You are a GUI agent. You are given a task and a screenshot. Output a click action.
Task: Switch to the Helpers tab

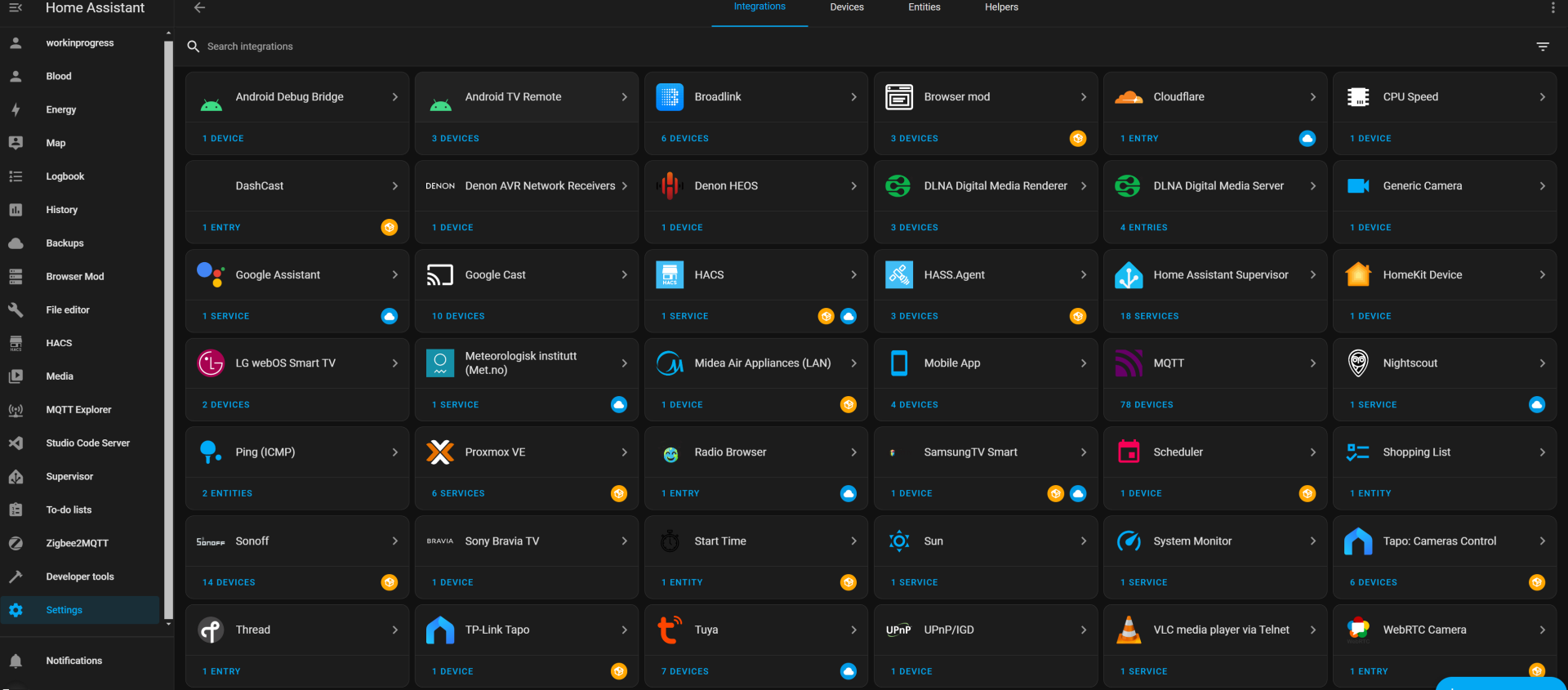[1001, 7]
